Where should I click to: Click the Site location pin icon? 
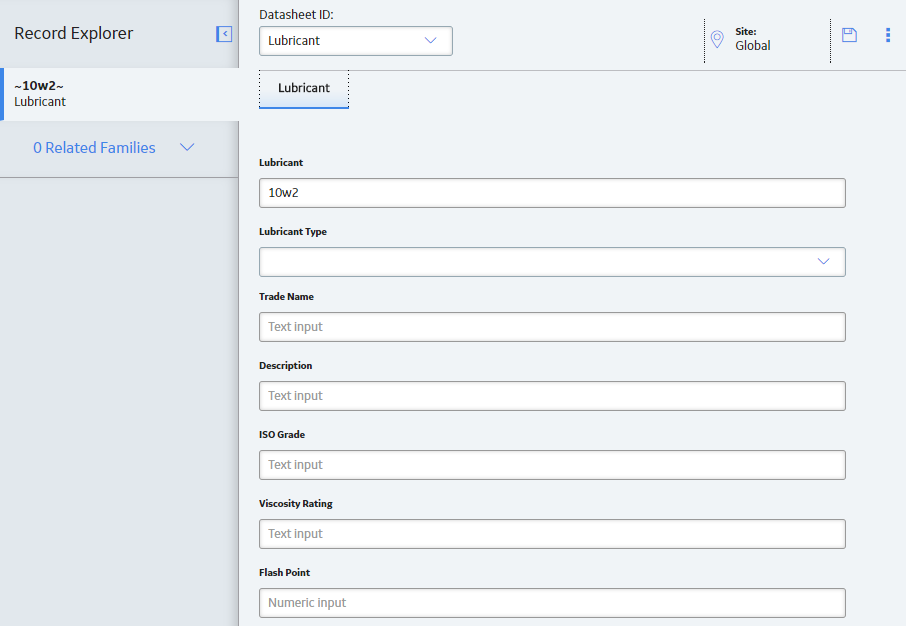pos(717,39)
